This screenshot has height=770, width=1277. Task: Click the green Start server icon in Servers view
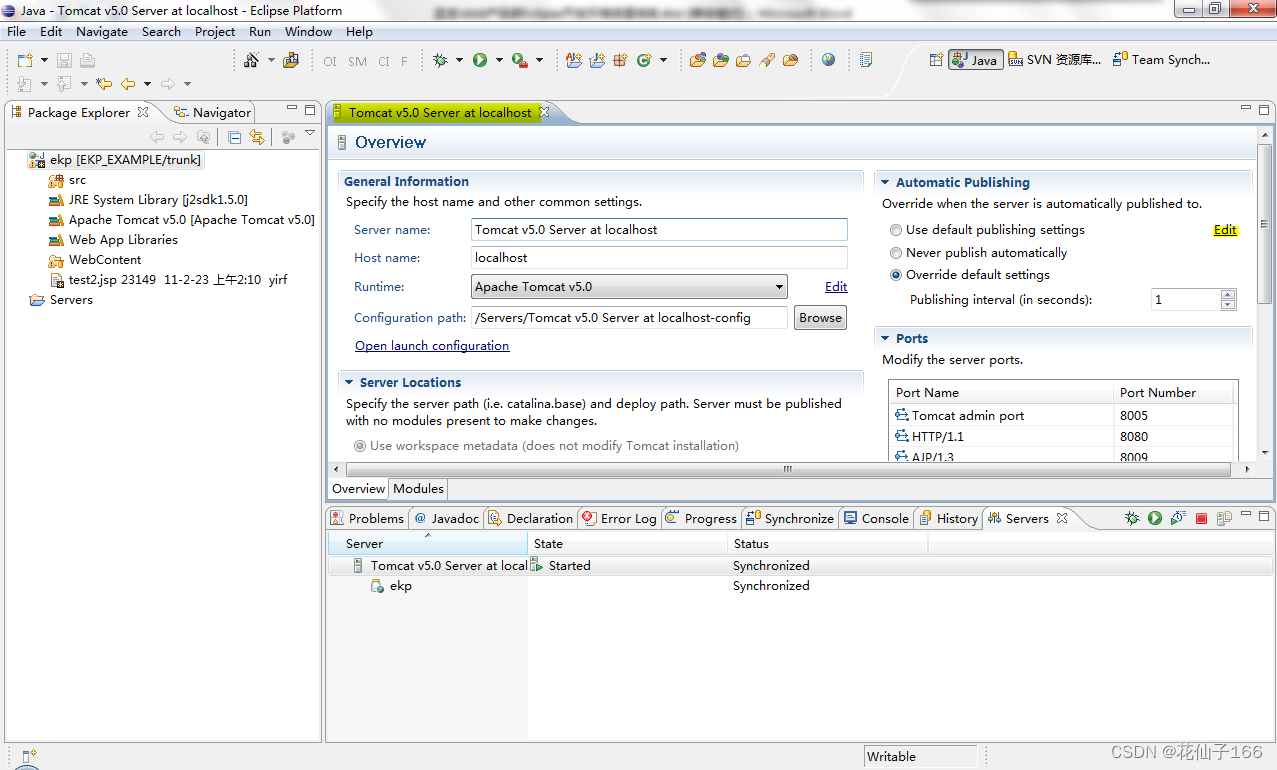click(x=1155, y=518)
